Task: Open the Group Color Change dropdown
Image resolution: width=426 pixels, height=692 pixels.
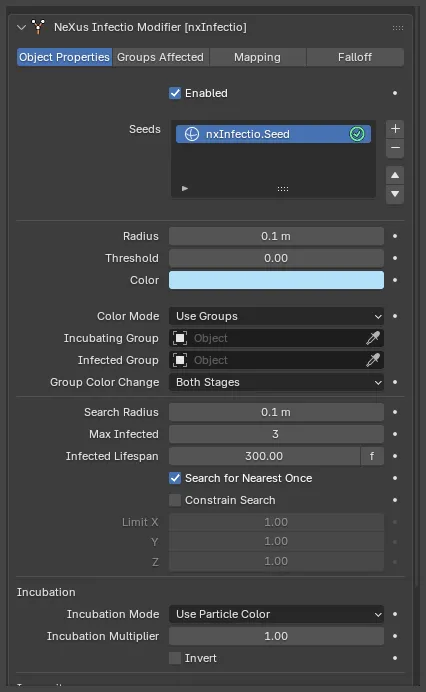Action: (276, 383)
